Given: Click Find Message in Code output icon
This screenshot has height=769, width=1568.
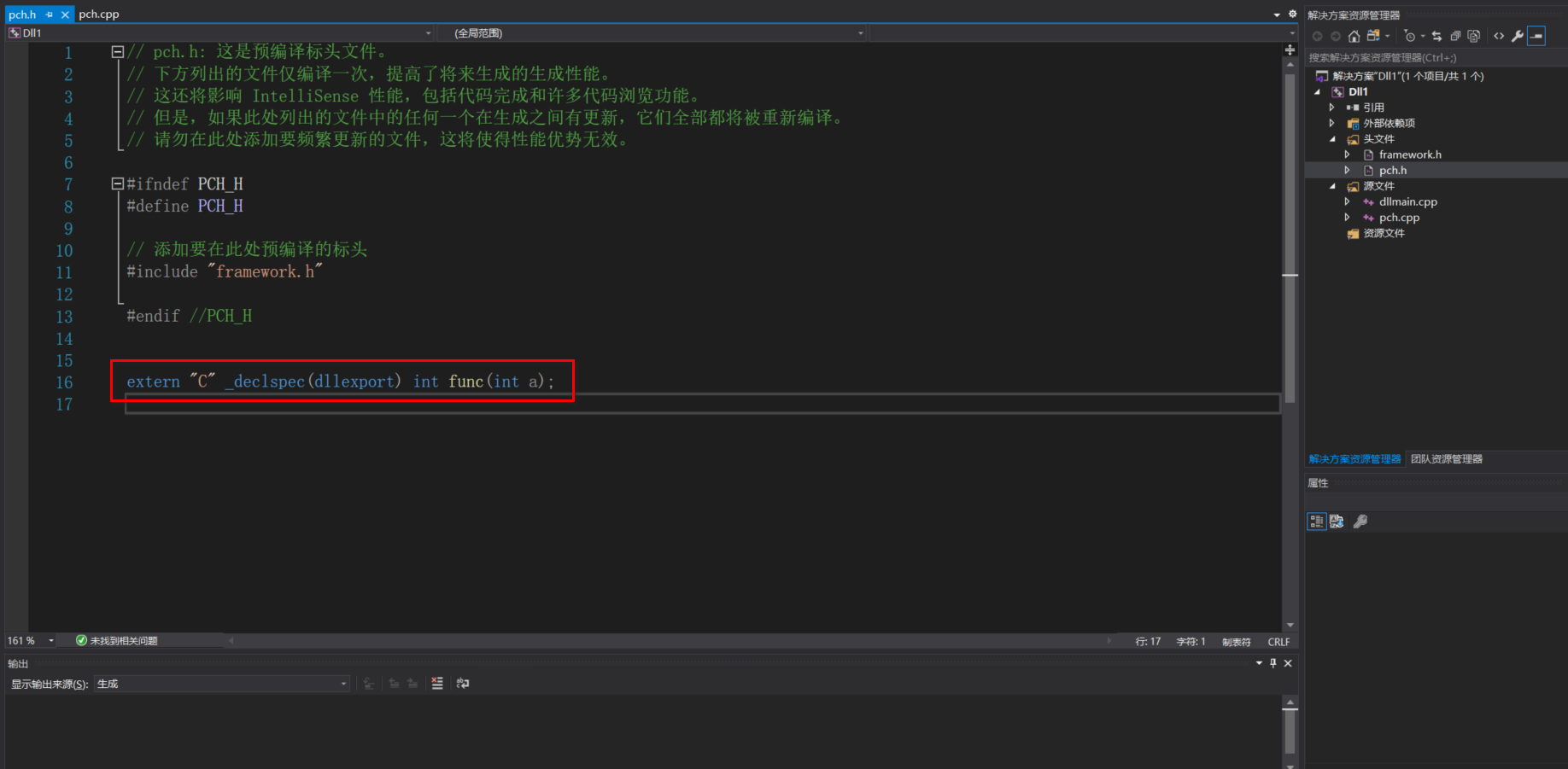Looking at the screenshot, I should tap(369, 684).
